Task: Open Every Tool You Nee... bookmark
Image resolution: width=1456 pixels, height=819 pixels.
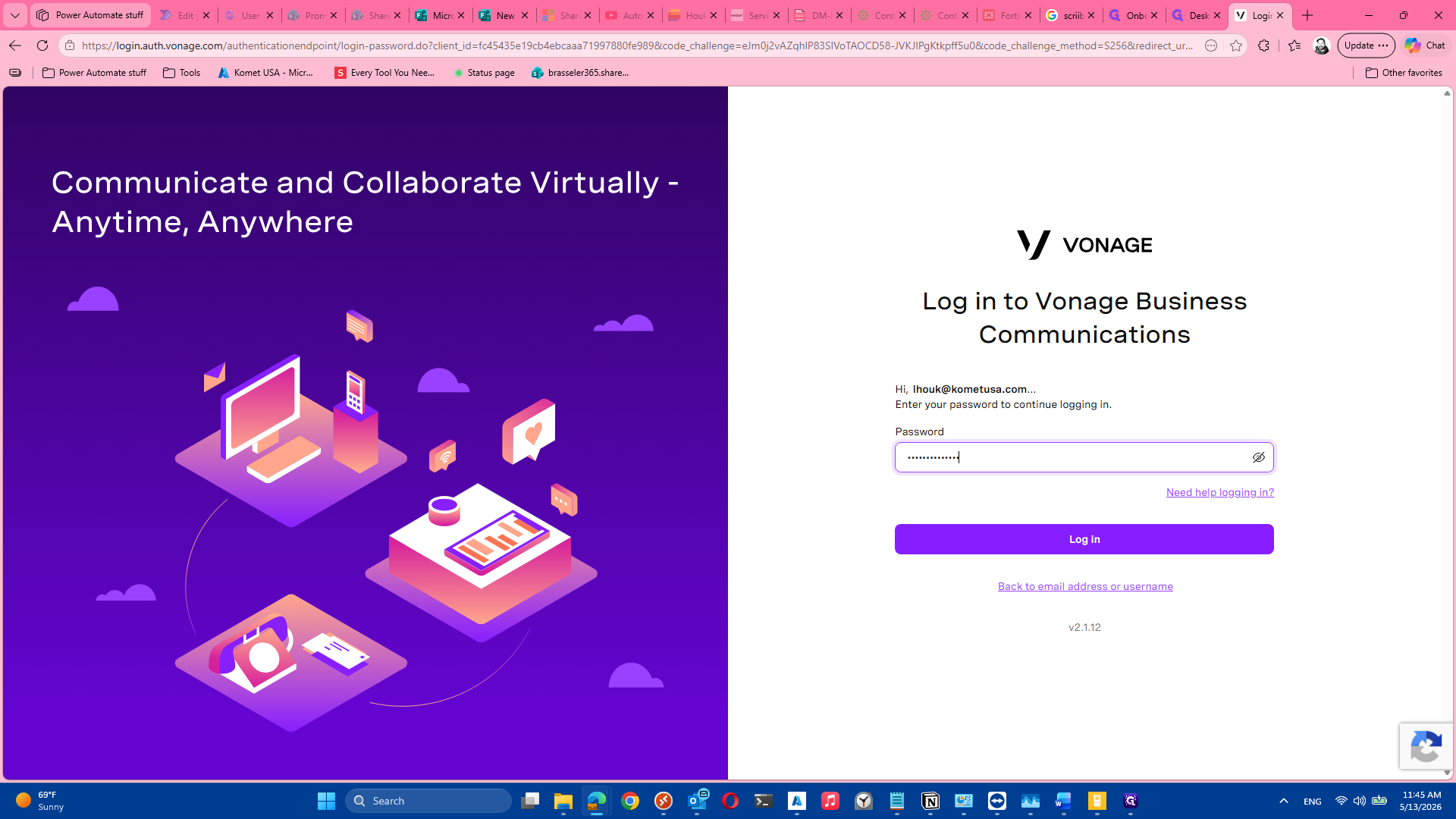Action: click(385, 73)
